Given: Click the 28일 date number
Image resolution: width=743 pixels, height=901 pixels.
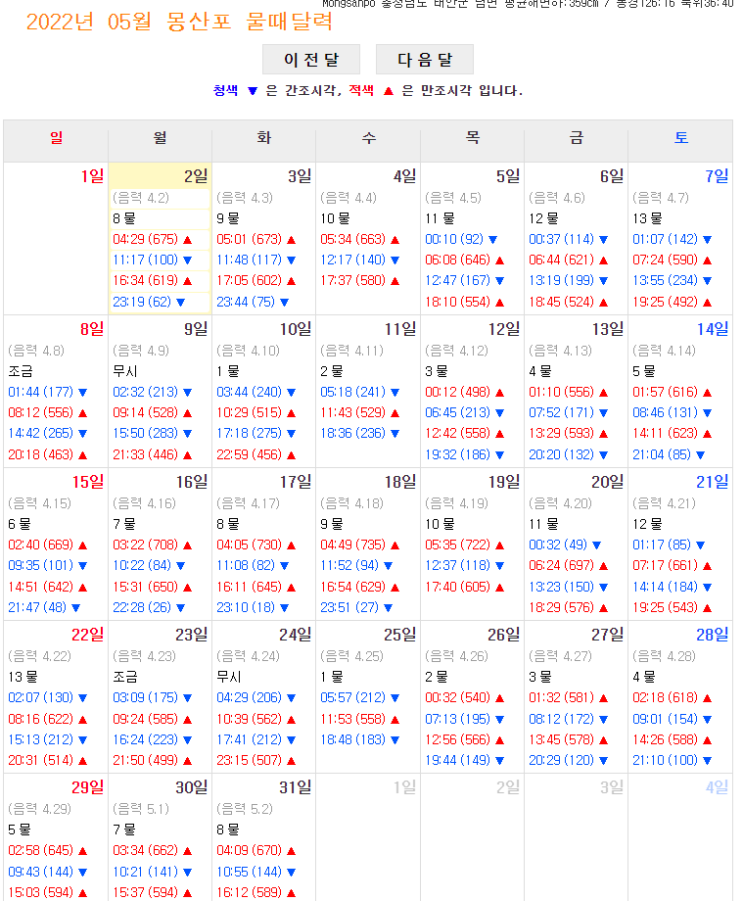Looking at the screenshot, I should coord(713,635).
